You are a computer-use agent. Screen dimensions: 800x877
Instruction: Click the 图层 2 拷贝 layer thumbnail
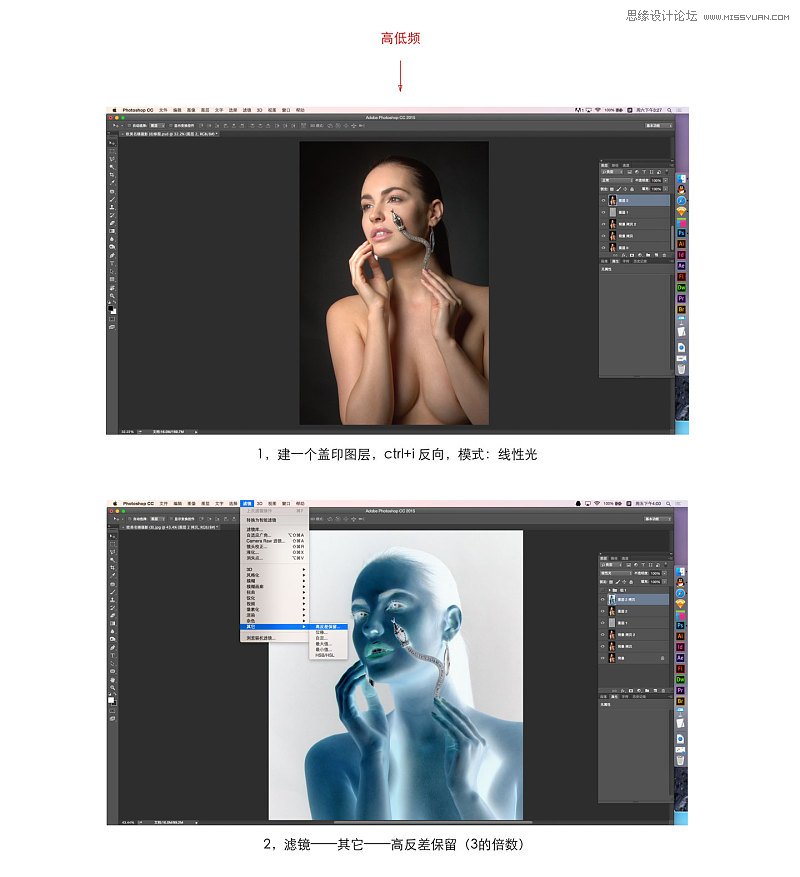point(612,599)
